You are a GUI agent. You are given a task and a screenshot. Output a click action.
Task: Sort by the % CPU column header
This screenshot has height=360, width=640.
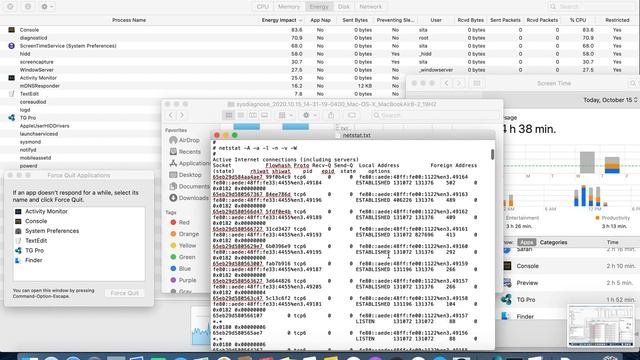pyautogui.click(x=578, y=20)
